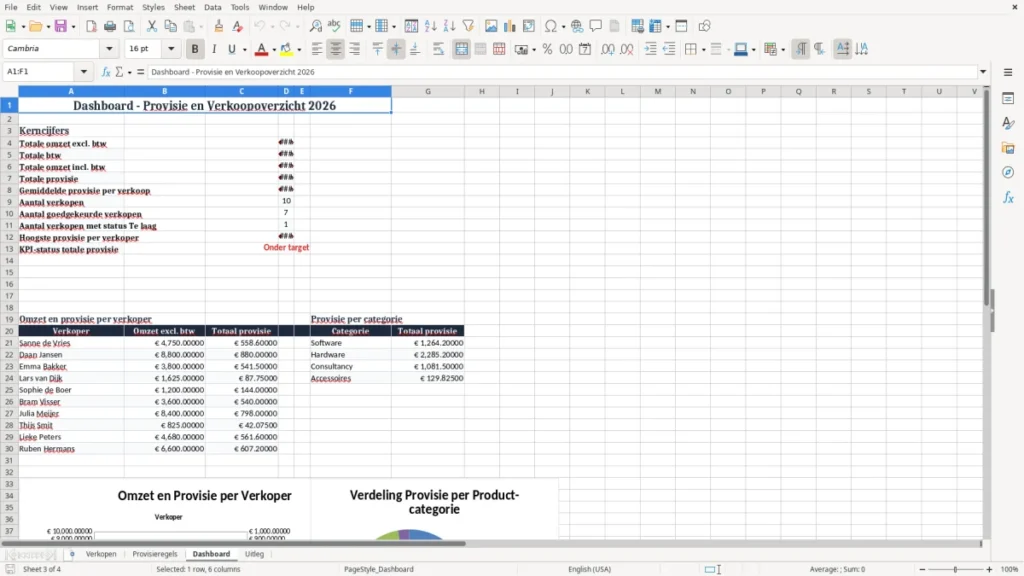Open the highlighting color dropdown arrow
Image resolution: width=1024 pixels, height=576 pixels.
[x=299, y=50]
